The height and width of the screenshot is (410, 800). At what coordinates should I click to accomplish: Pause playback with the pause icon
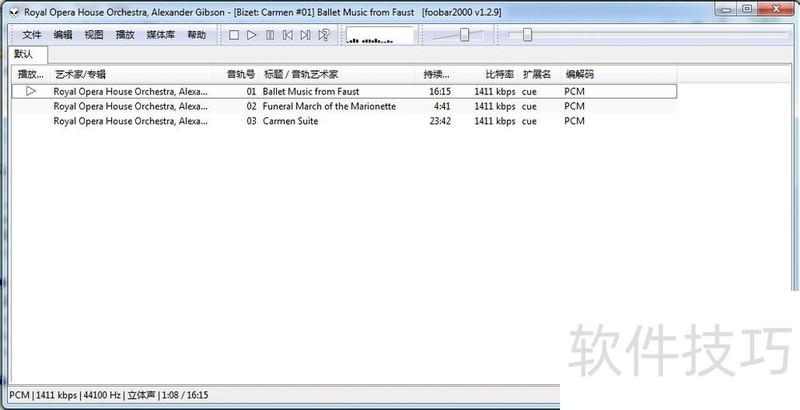tap(270, 35)
